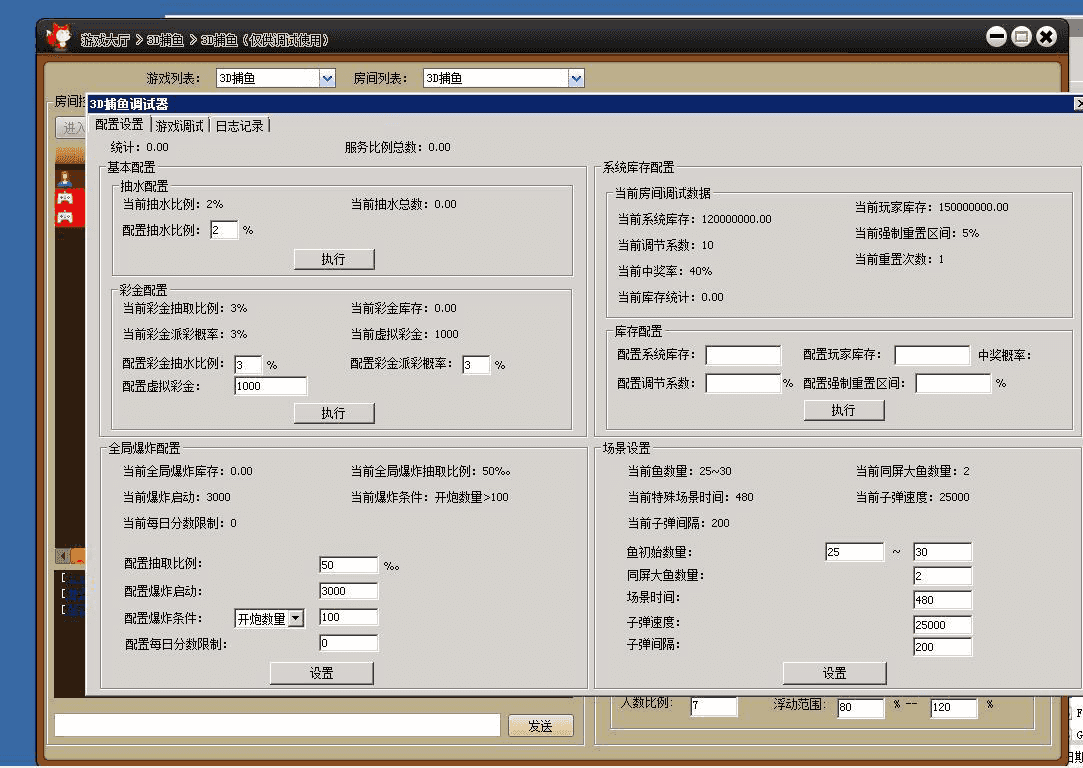
Task: Close the 3D捕鱼调试器 dialog
Action: 1078,103
